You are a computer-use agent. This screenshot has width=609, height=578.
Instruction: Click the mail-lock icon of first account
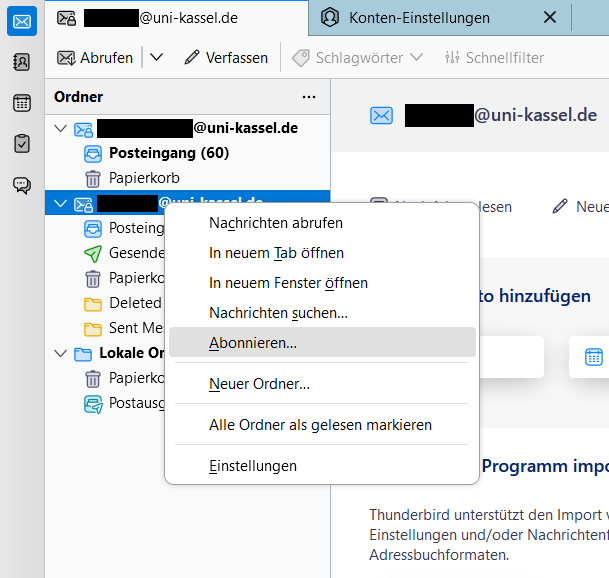(x=83, y=130)
